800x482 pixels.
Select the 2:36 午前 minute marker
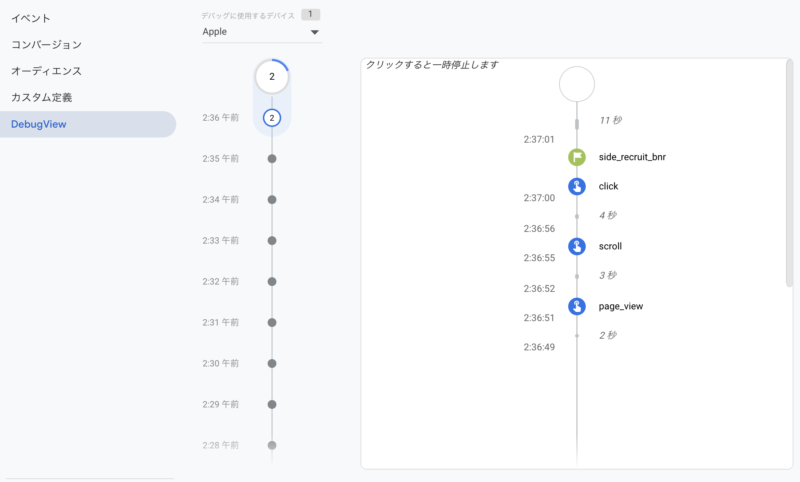click(x=271, y=118)
